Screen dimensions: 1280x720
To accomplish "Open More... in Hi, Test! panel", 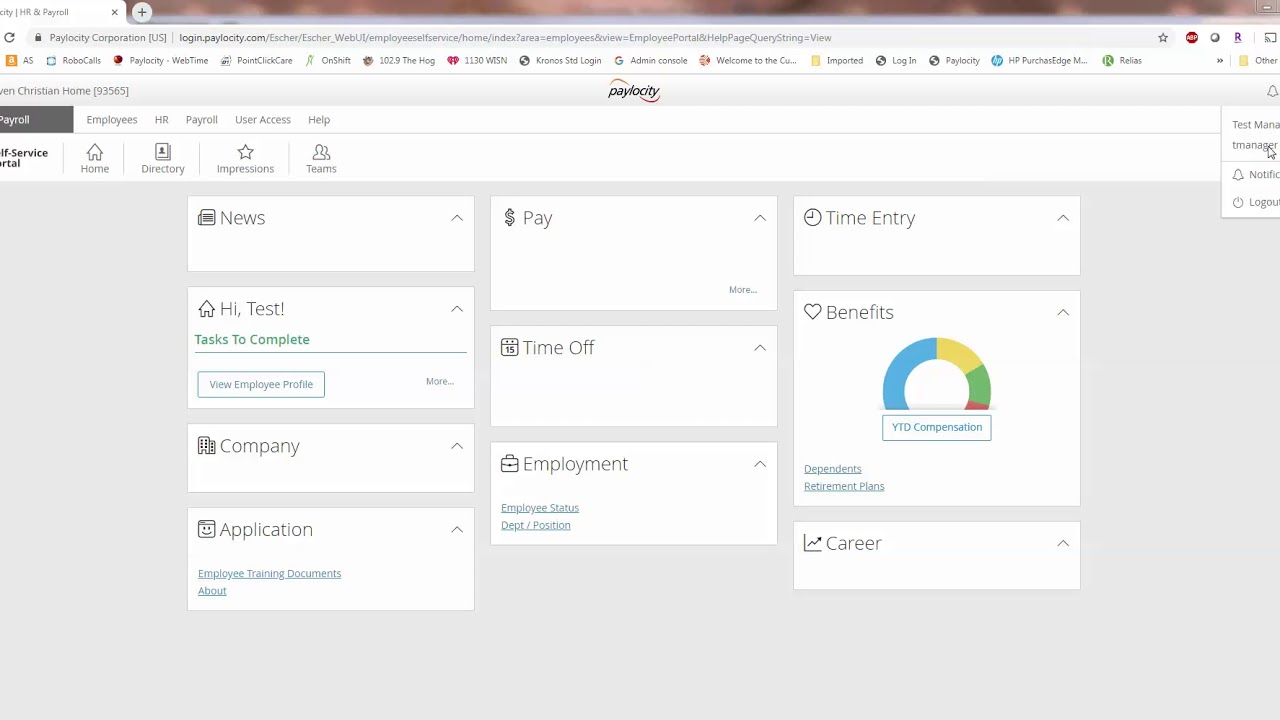I will tap(440, 381).
